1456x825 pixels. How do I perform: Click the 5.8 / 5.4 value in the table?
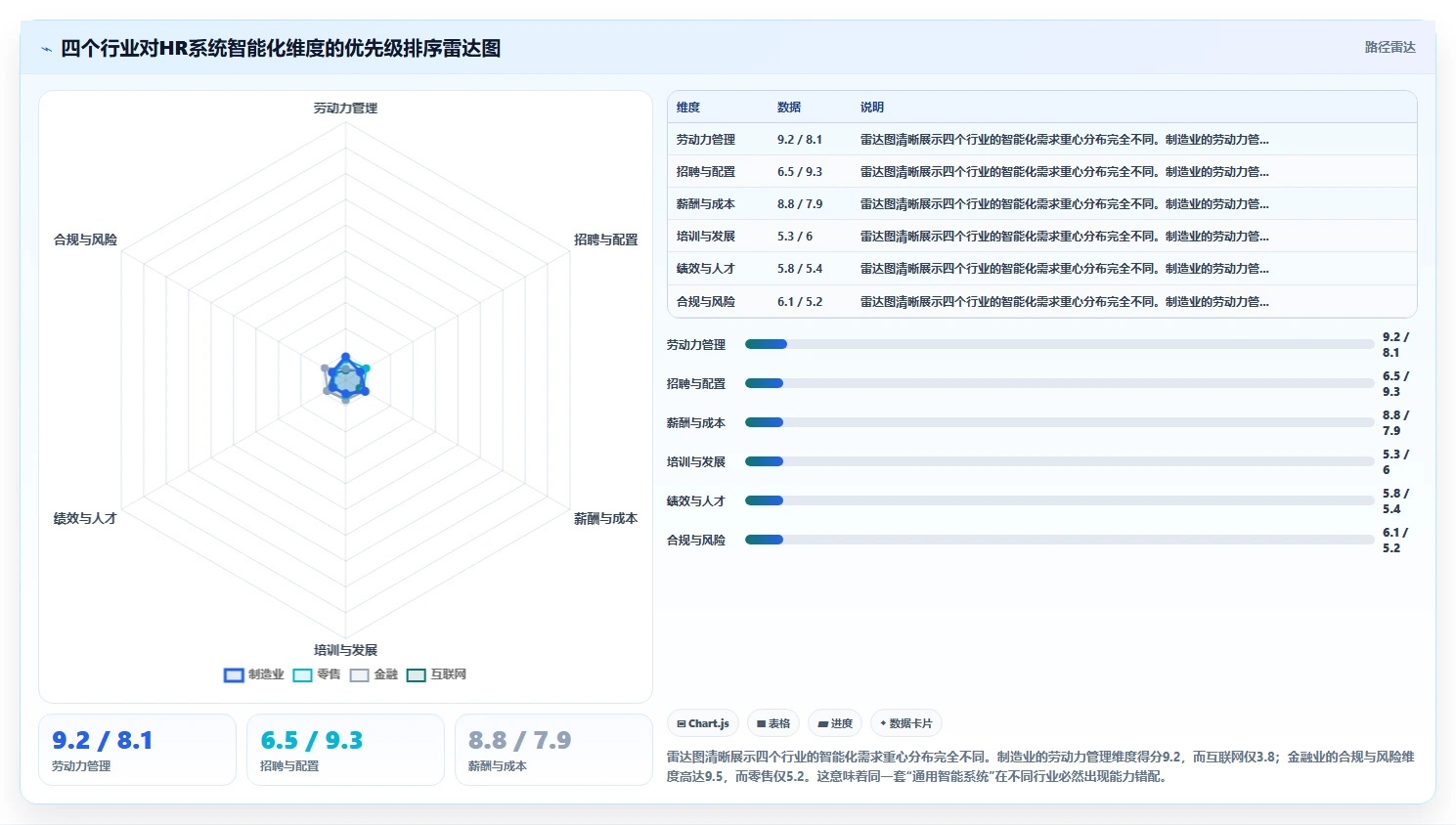point(800,269)
